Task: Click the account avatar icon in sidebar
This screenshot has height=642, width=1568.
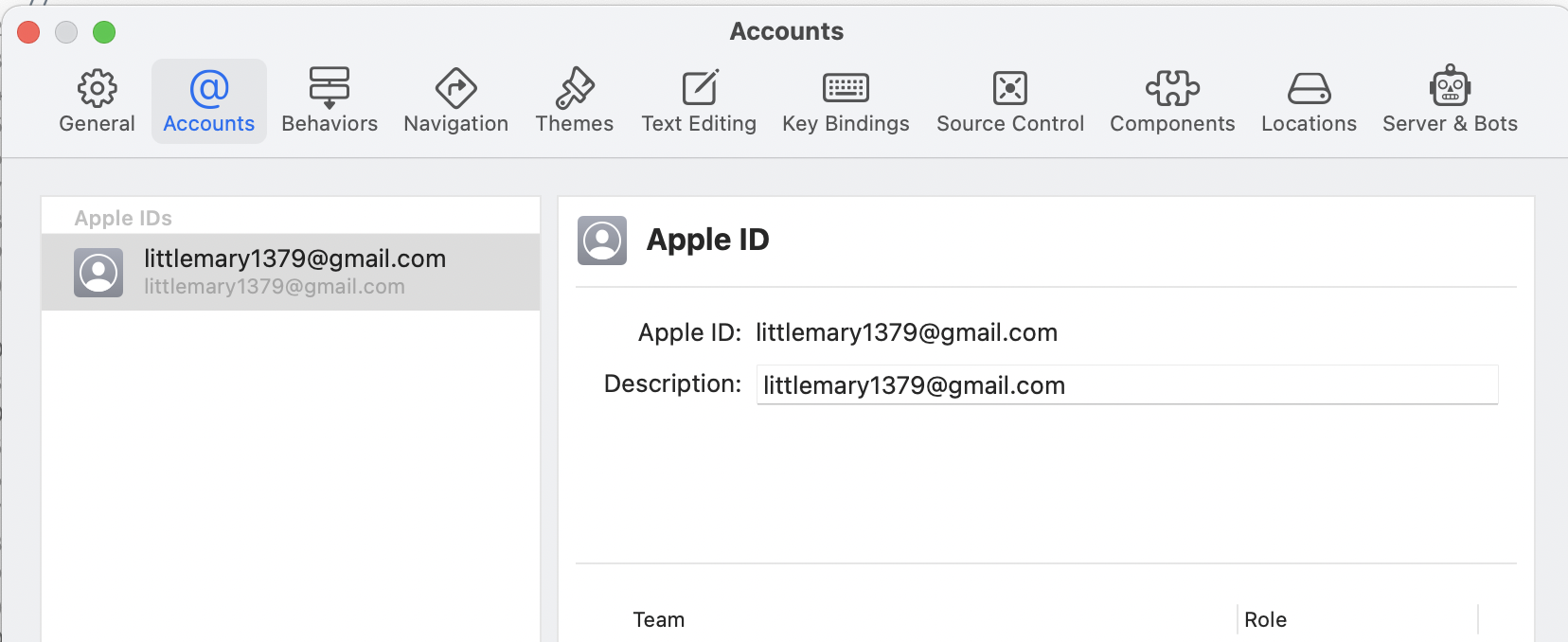Action: (98, 273)
